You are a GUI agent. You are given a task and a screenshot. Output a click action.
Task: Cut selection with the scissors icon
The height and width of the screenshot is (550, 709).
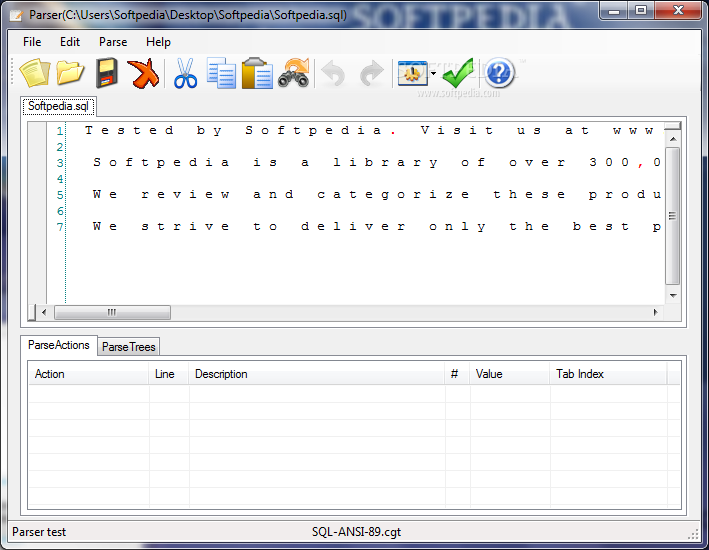pyautogui.click(x=185, y=73)
